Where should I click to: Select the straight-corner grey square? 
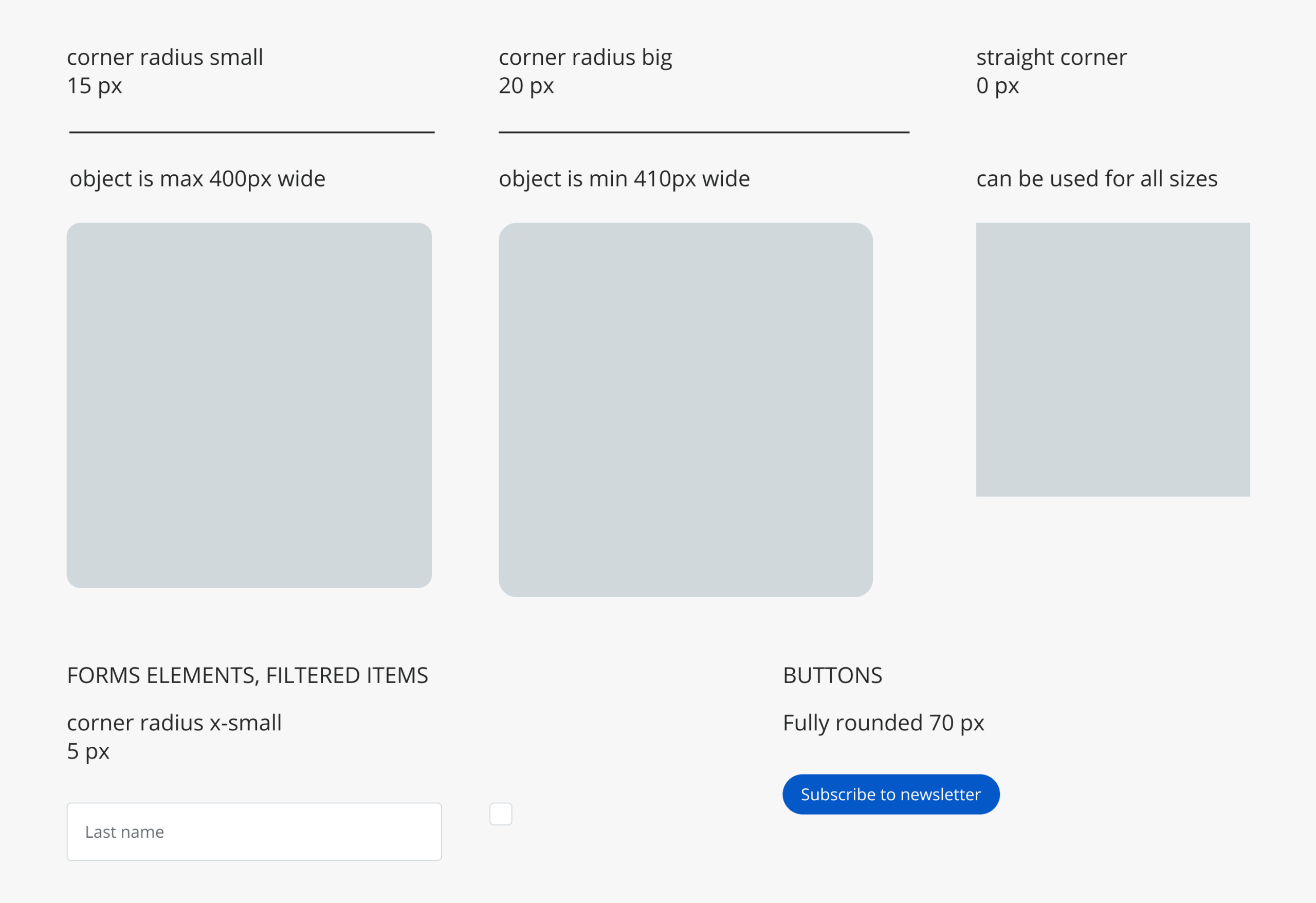[1113, 359]
